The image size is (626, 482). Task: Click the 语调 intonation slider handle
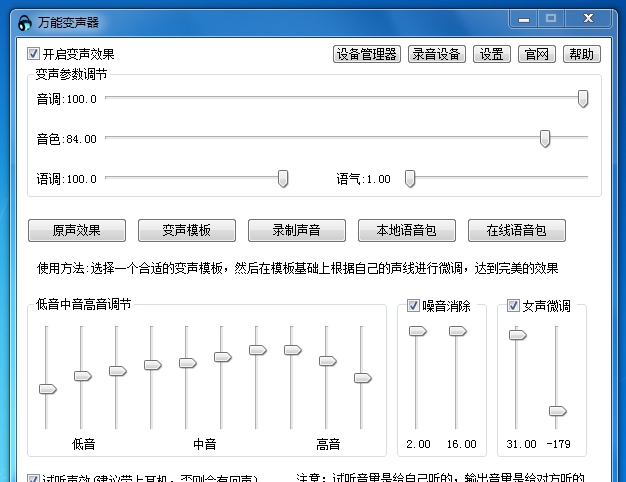click(x=283, y=178)
